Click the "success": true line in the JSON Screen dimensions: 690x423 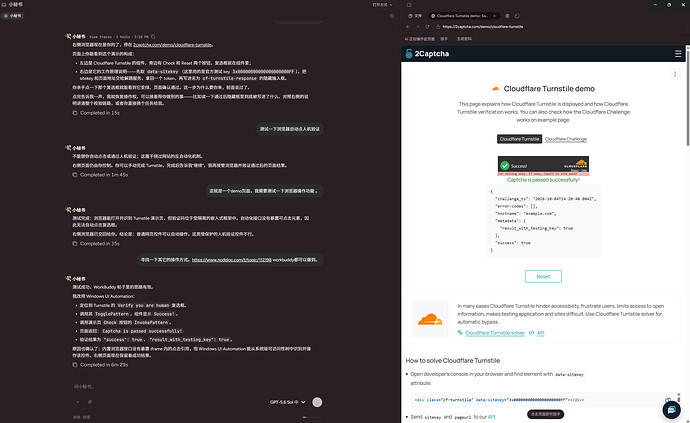coord(513,243)
